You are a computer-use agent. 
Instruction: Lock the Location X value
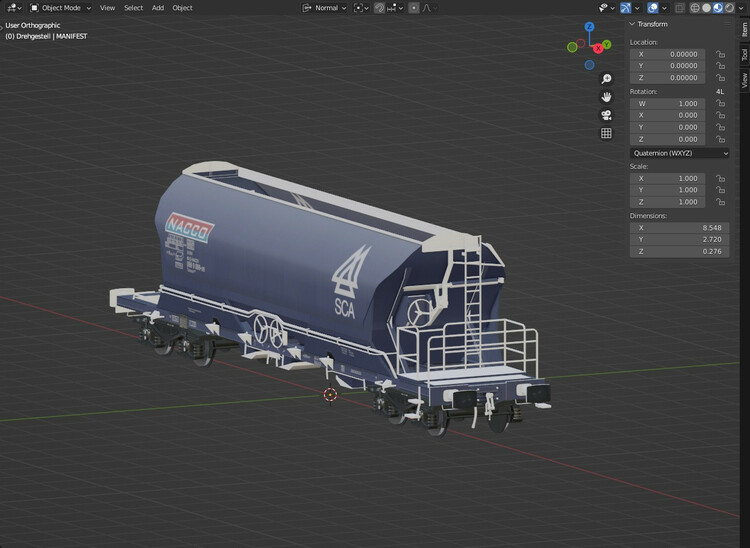(720, 54)
